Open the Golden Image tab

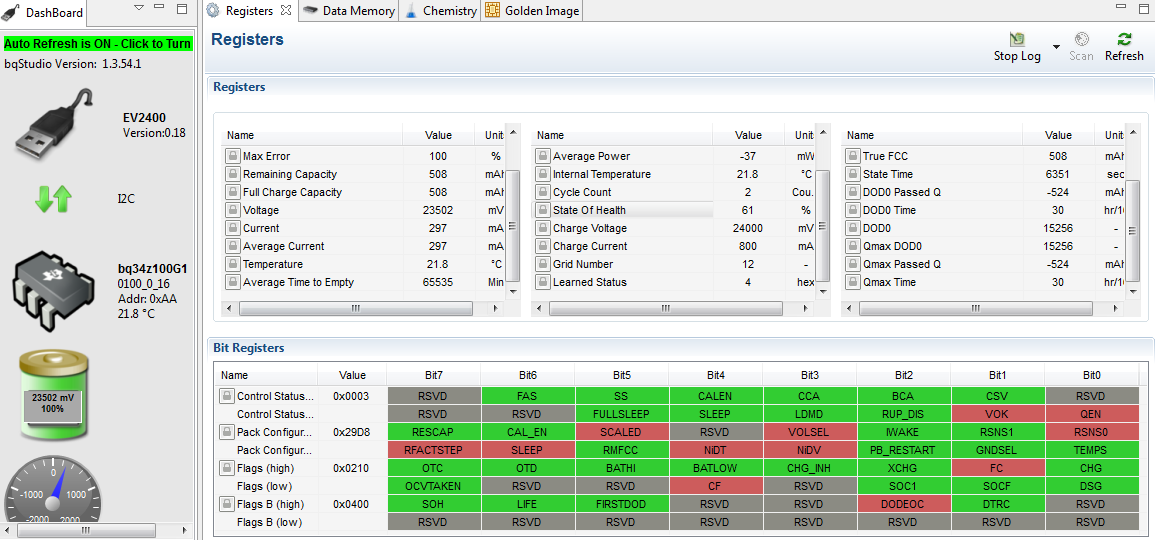533,10
